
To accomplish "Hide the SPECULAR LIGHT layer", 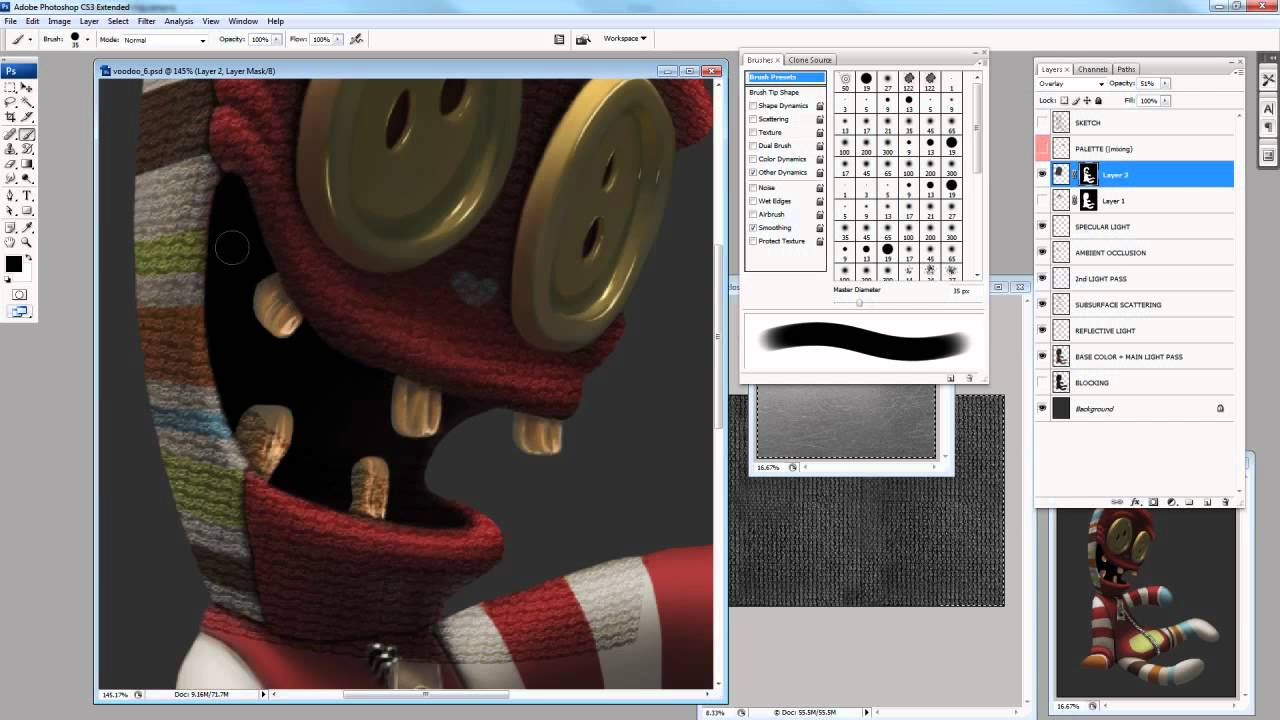I will click(1042, 227).
